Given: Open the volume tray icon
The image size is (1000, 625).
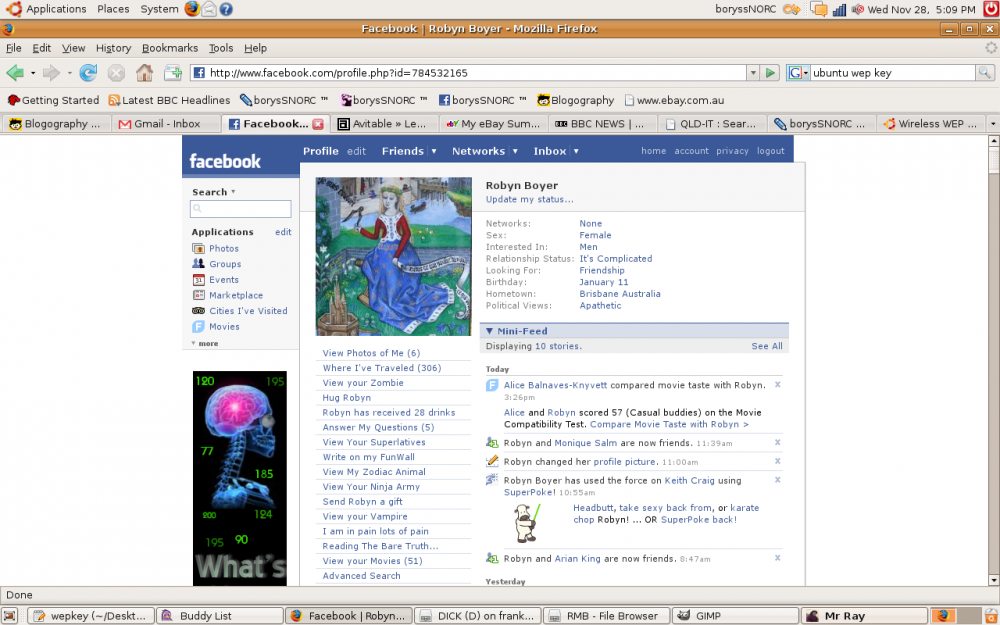Looking at the screenshot, I should (858, 10).
